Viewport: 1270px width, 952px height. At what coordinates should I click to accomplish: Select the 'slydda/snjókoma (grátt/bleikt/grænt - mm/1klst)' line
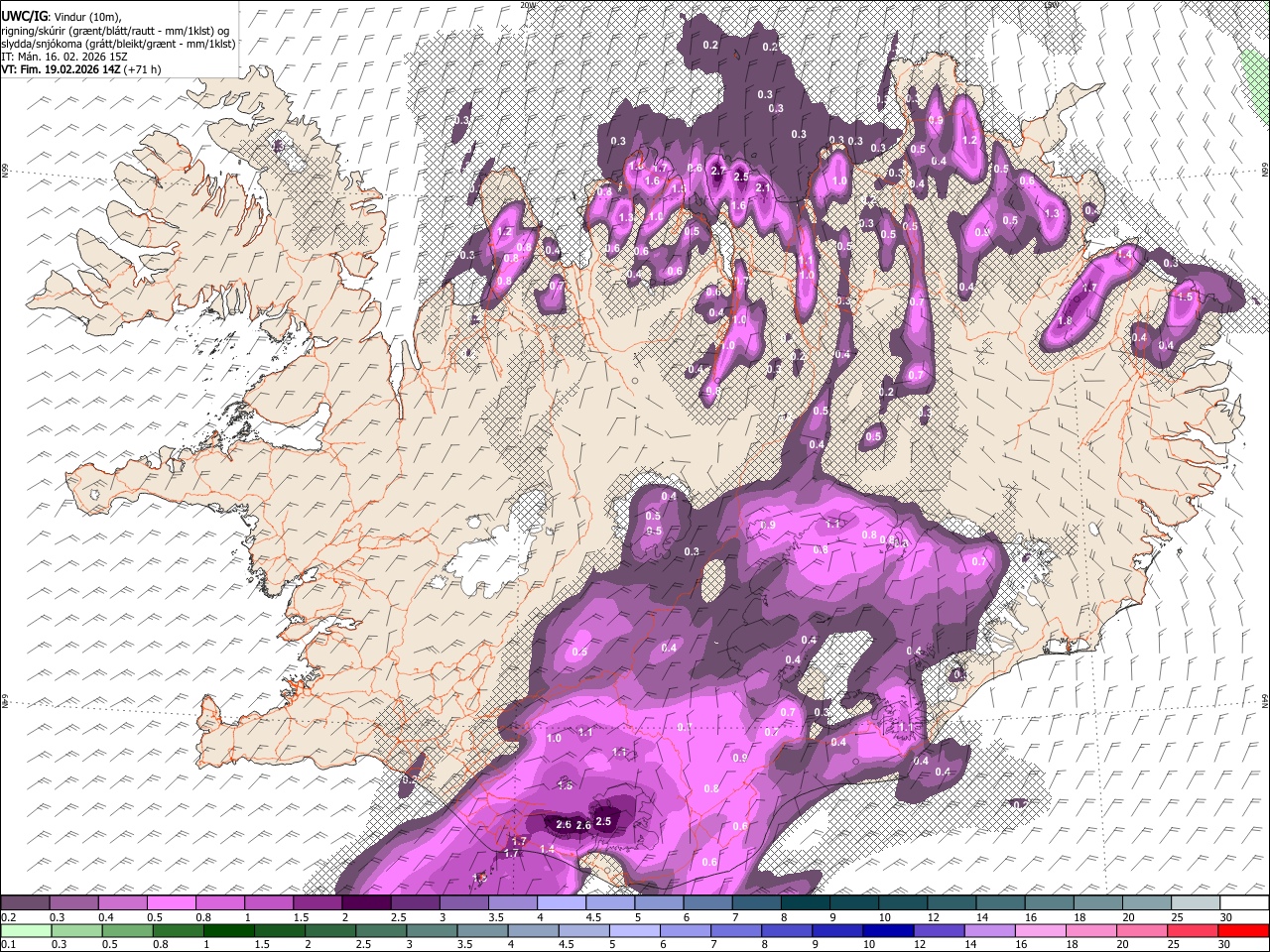[x=117, y=44]
